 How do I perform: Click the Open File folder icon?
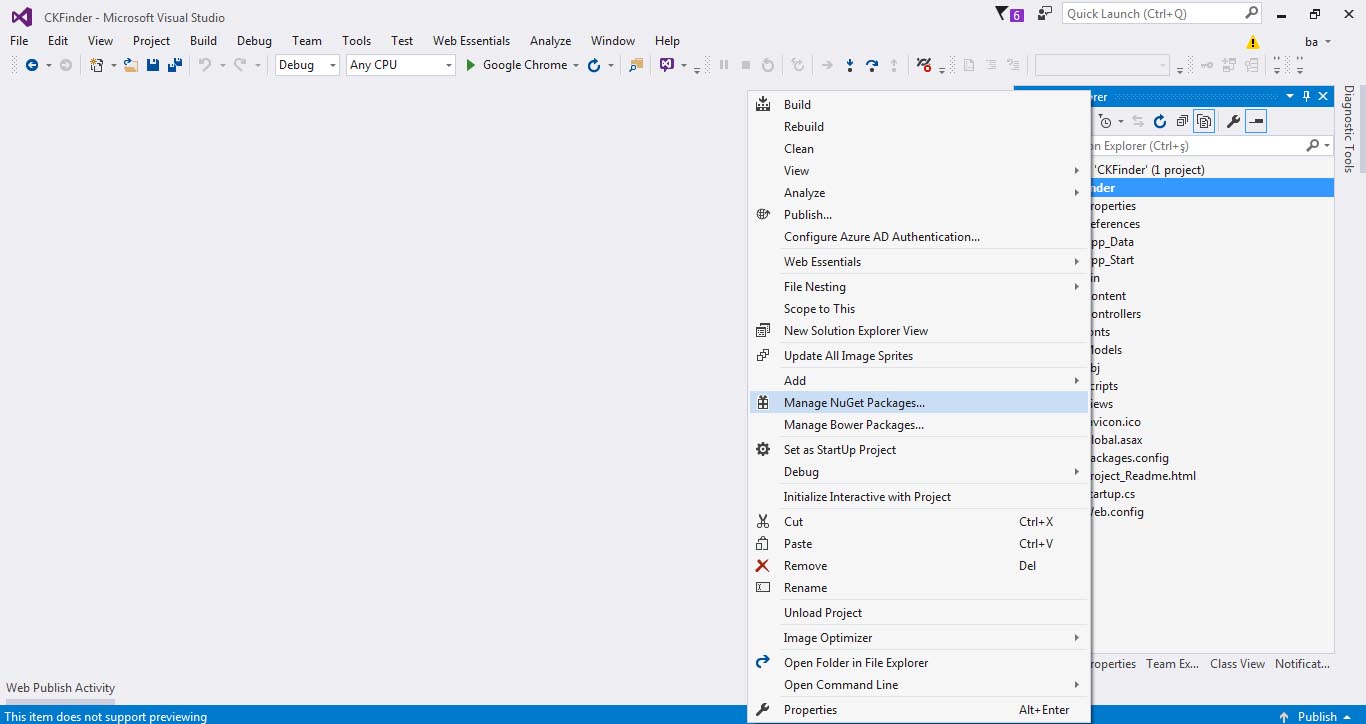pos(130,65)
